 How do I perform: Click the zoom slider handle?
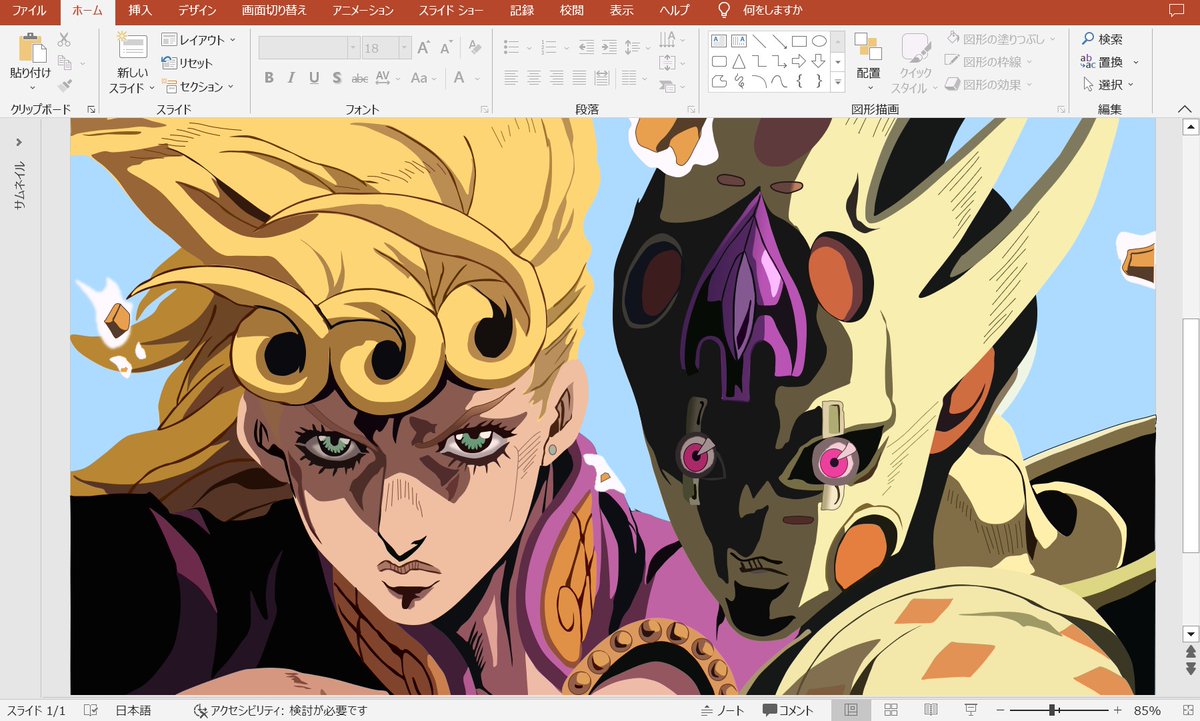coord(1053,710)
